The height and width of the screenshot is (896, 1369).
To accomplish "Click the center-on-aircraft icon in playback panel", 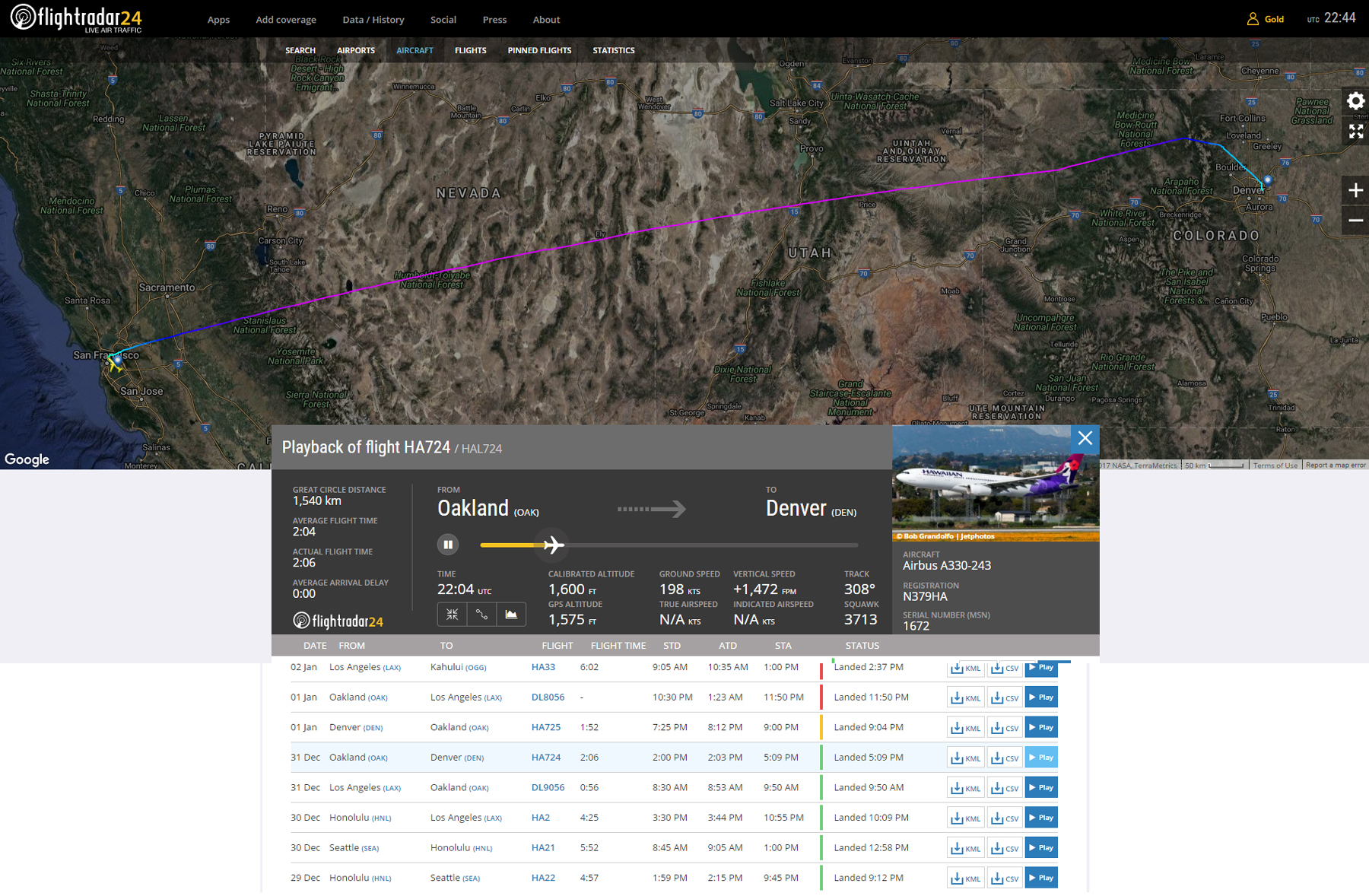I will coord(452,614).
